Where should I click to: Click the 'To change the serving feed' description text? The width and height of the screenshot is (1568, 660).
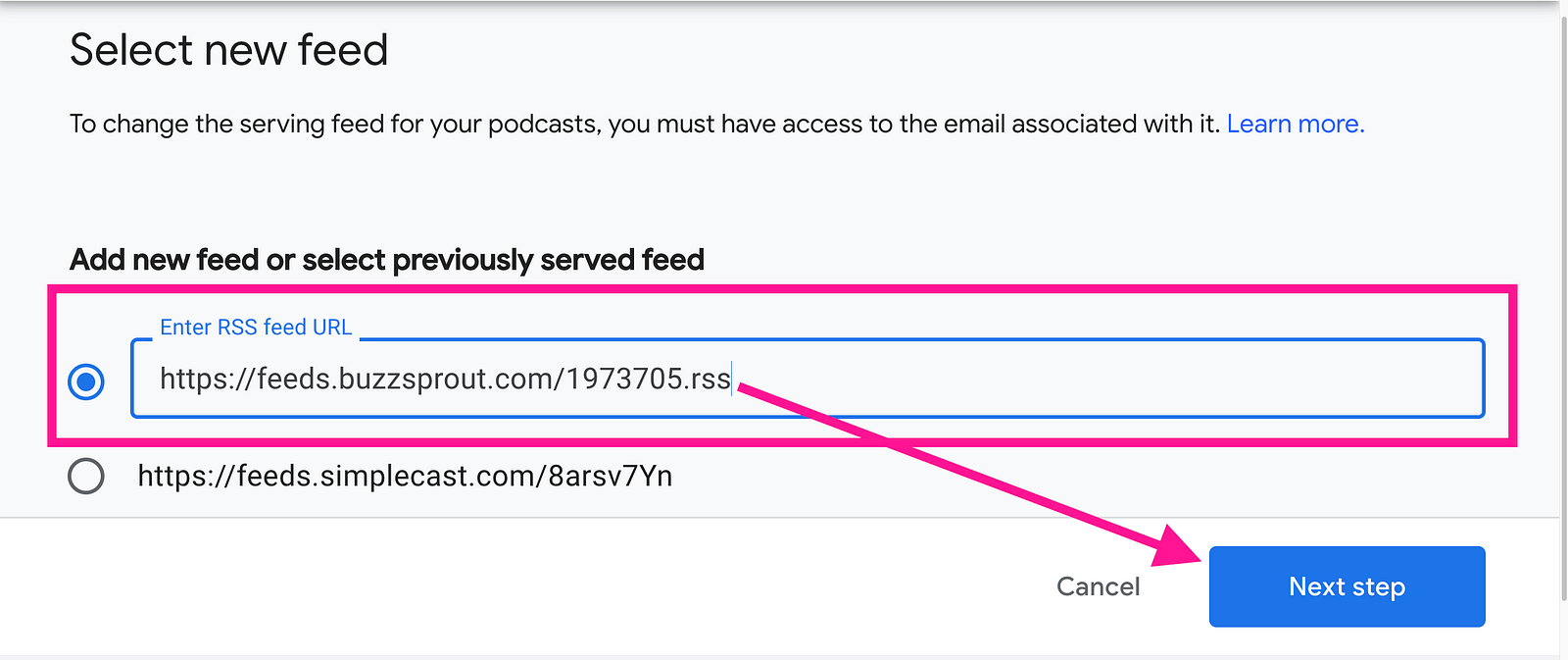tap(645, 124)
